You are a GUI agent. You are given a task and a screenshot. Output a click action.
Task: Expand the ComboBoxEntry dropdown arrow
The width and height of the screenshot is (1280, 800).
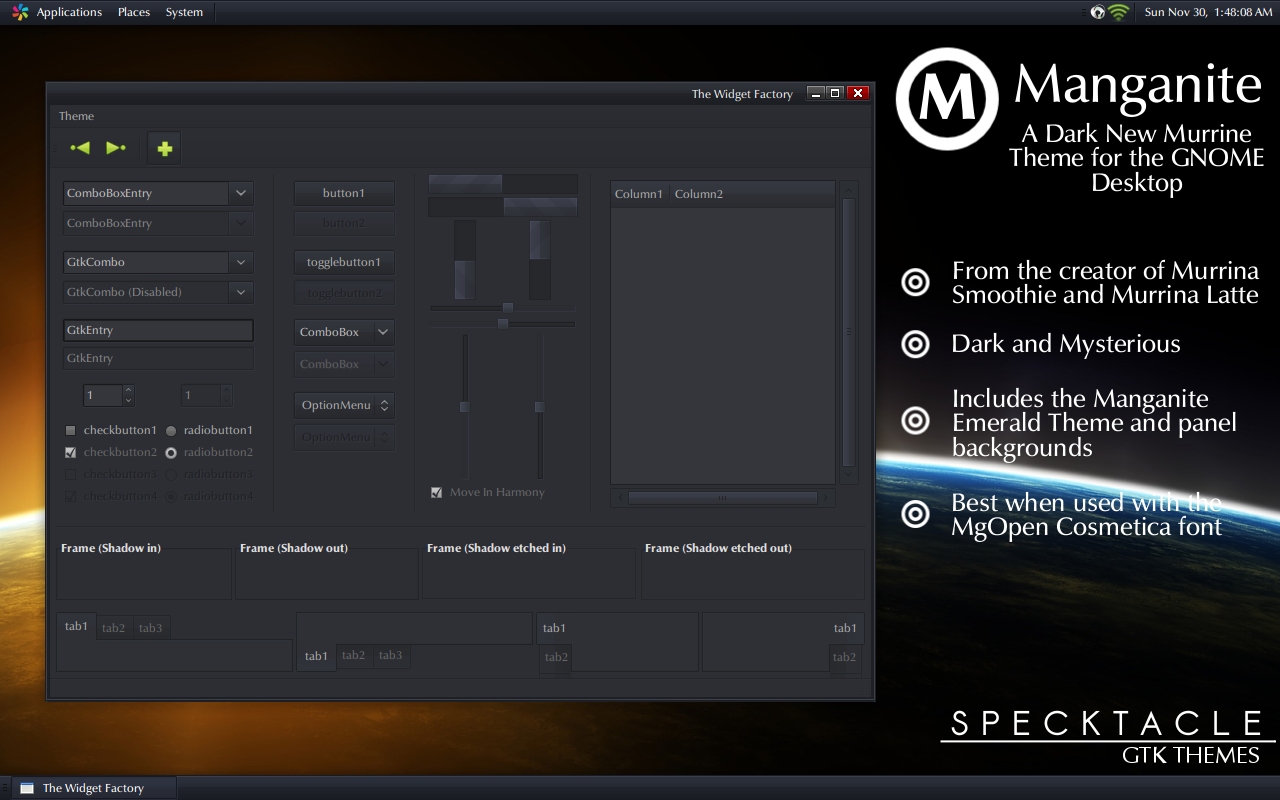(241, 193)
